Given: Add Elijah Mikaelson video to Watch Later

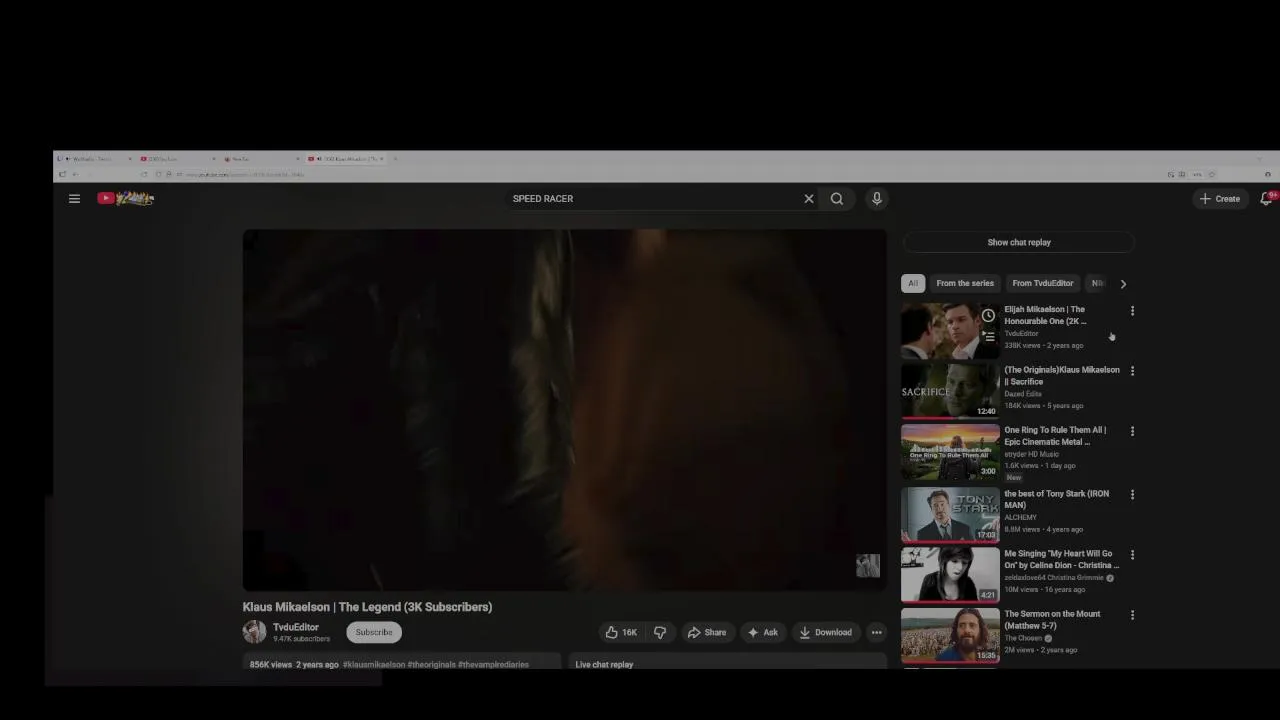Looking at the screenshot, I should click(988, 316).
